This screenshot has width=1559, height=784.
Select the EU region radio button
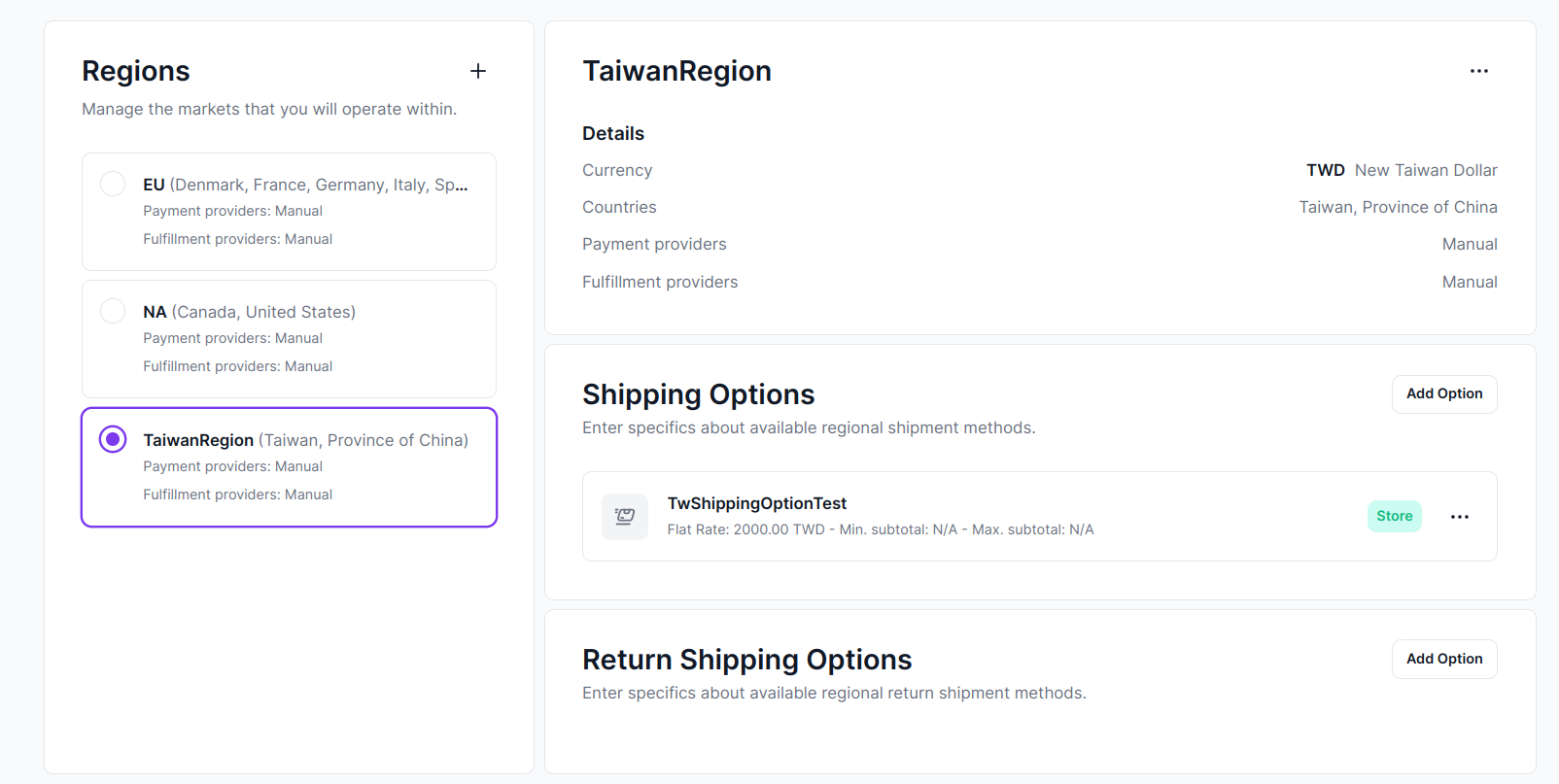tap(113, 184)
